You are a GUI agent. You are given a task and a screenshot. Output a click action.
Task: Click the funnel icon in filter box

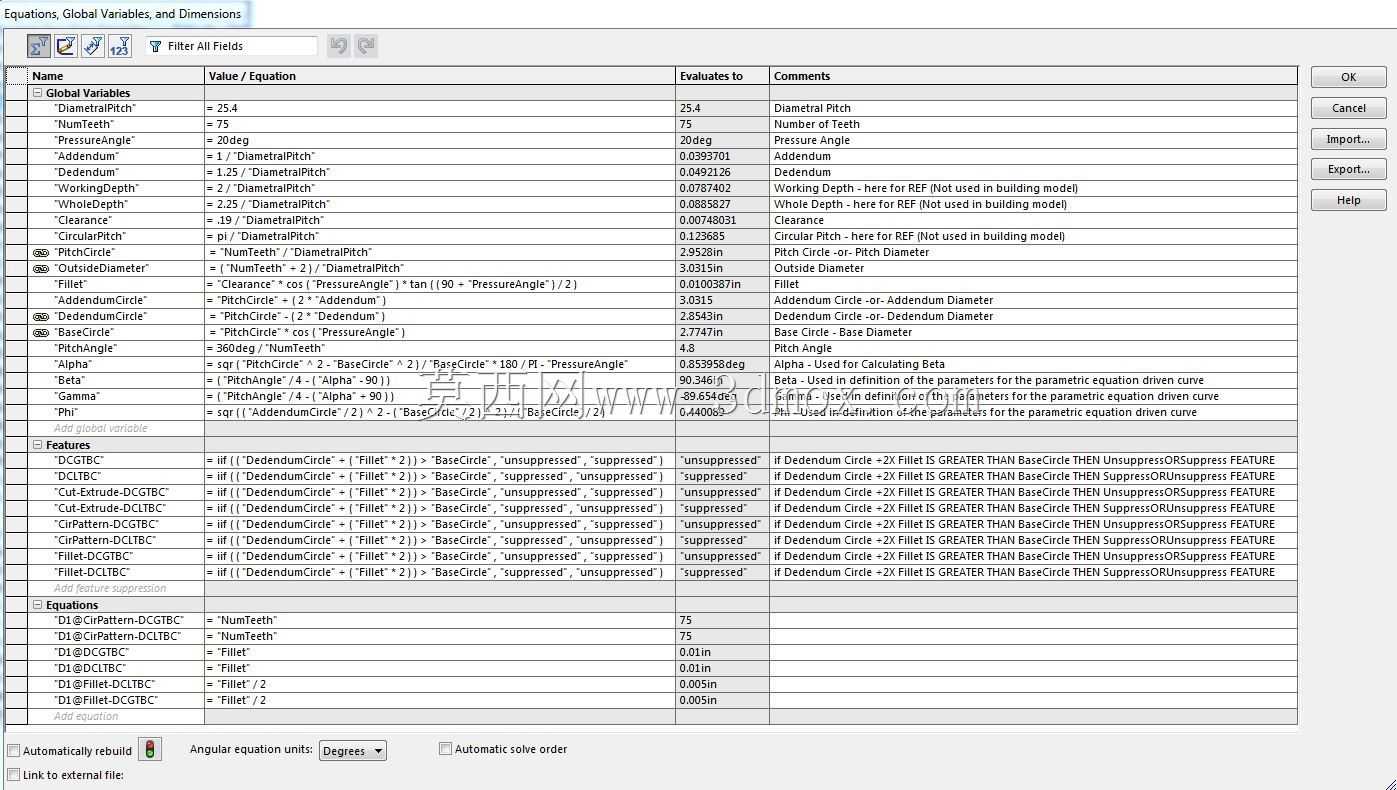(x=155, y=46)
